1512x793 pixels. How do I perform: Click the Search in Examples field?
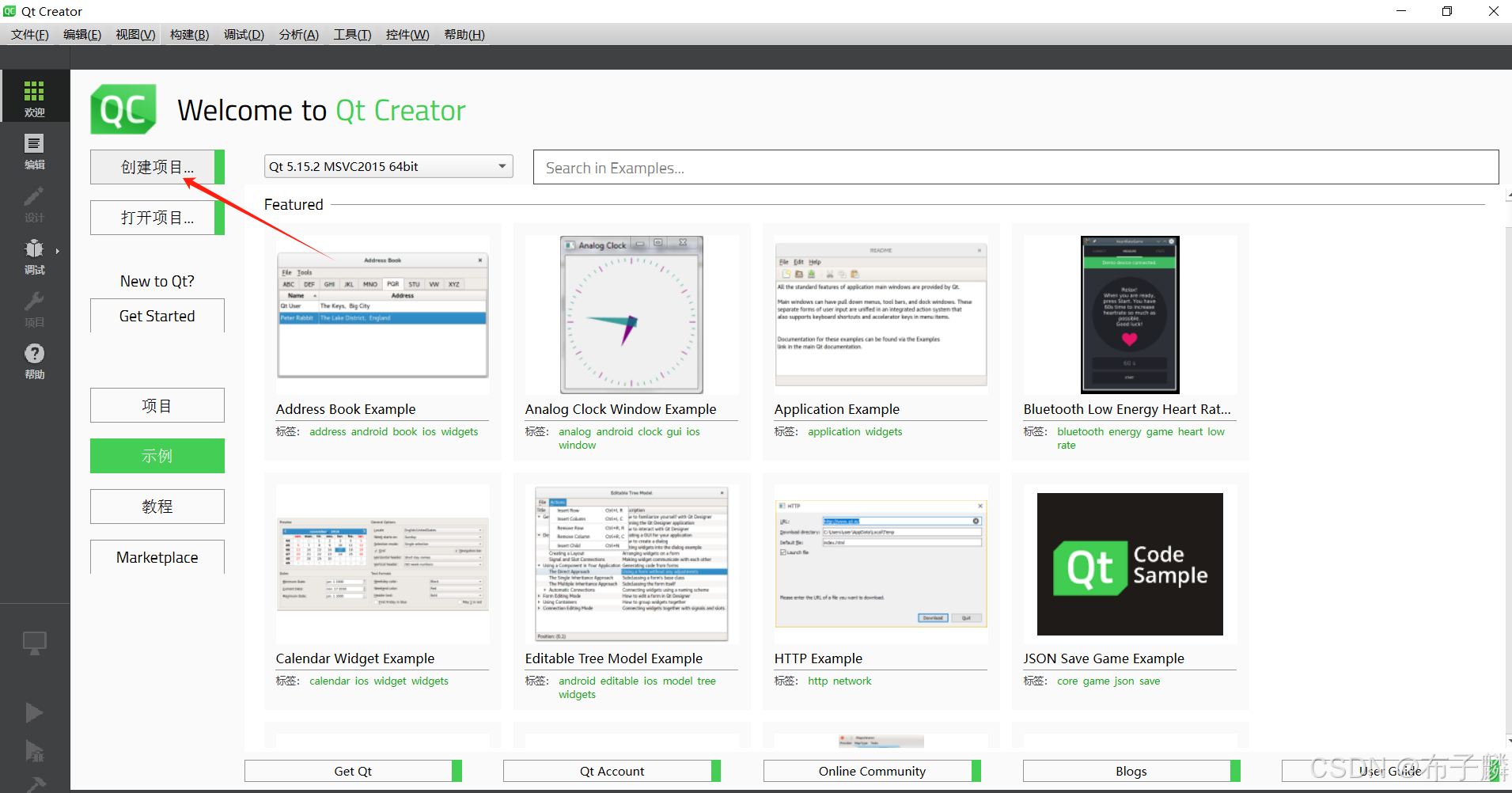tap(1016, 167)
